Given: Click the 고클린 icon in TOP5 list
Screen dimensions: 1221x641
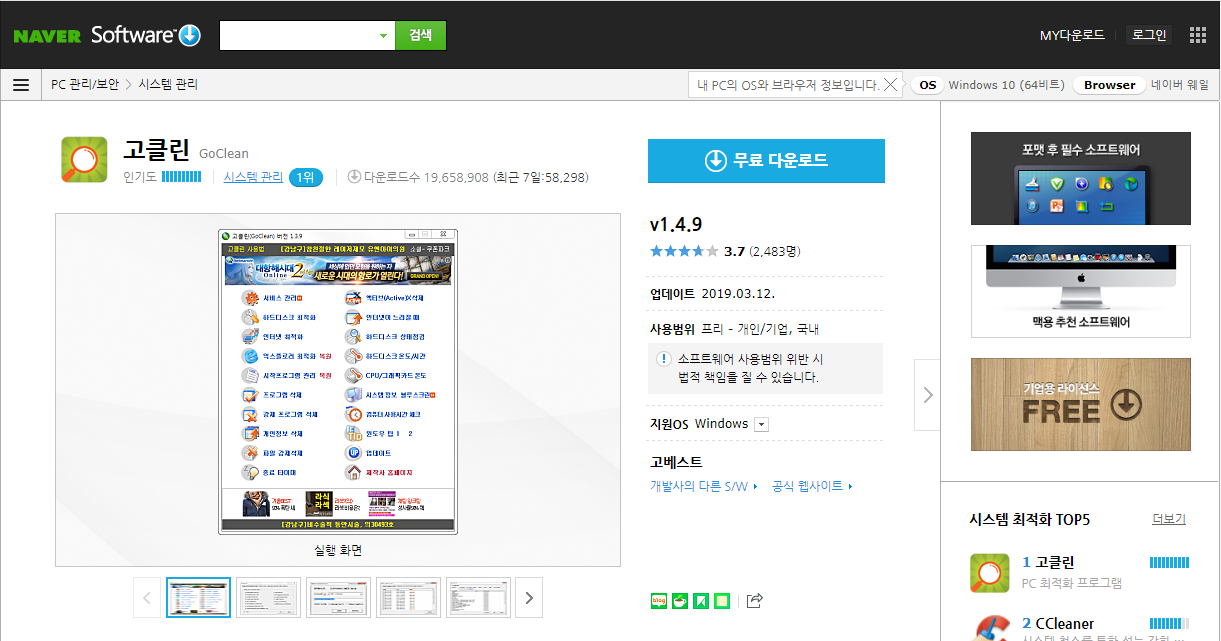Looking at the screenshot, I should pyautogui.click(x=990, y=573).
